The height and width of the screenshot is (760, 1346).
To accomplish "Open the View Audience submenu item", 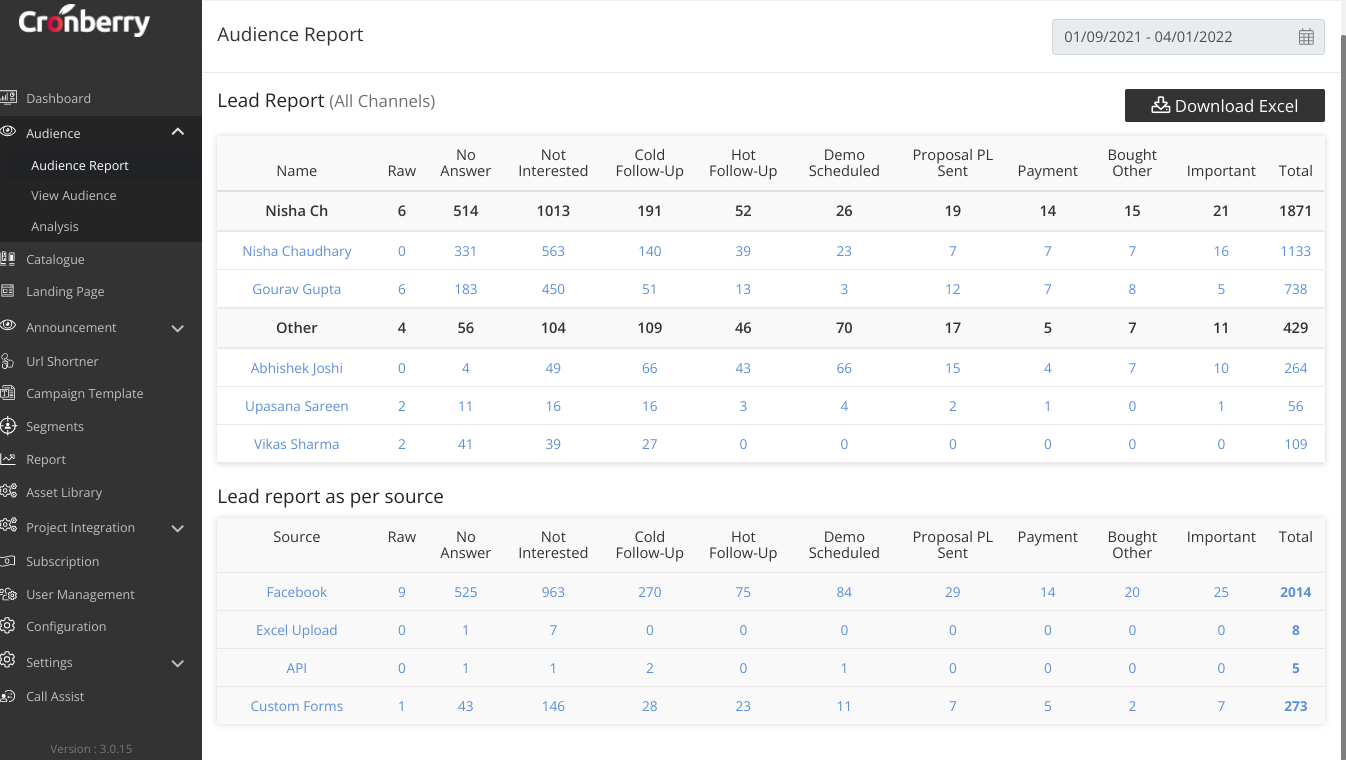I will 74,195.
